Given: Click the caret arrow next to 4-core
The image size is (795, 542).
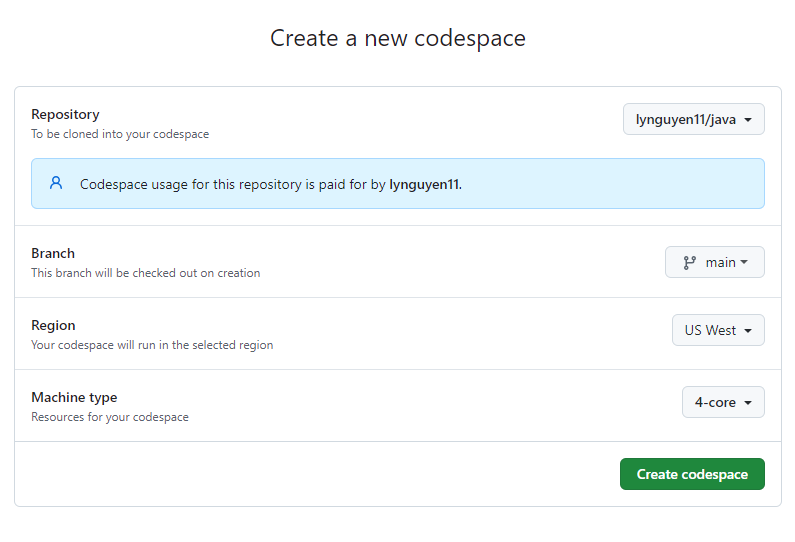Looking at the screenshot, I should (748, 403).
